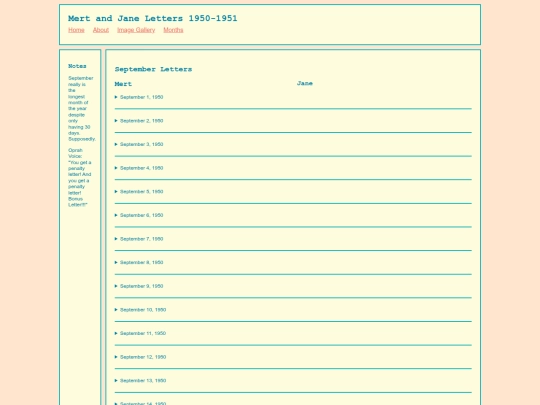540x405 pixels.
Task: Expand the September 7, 1950 letter
Action: tap(139, 239)
